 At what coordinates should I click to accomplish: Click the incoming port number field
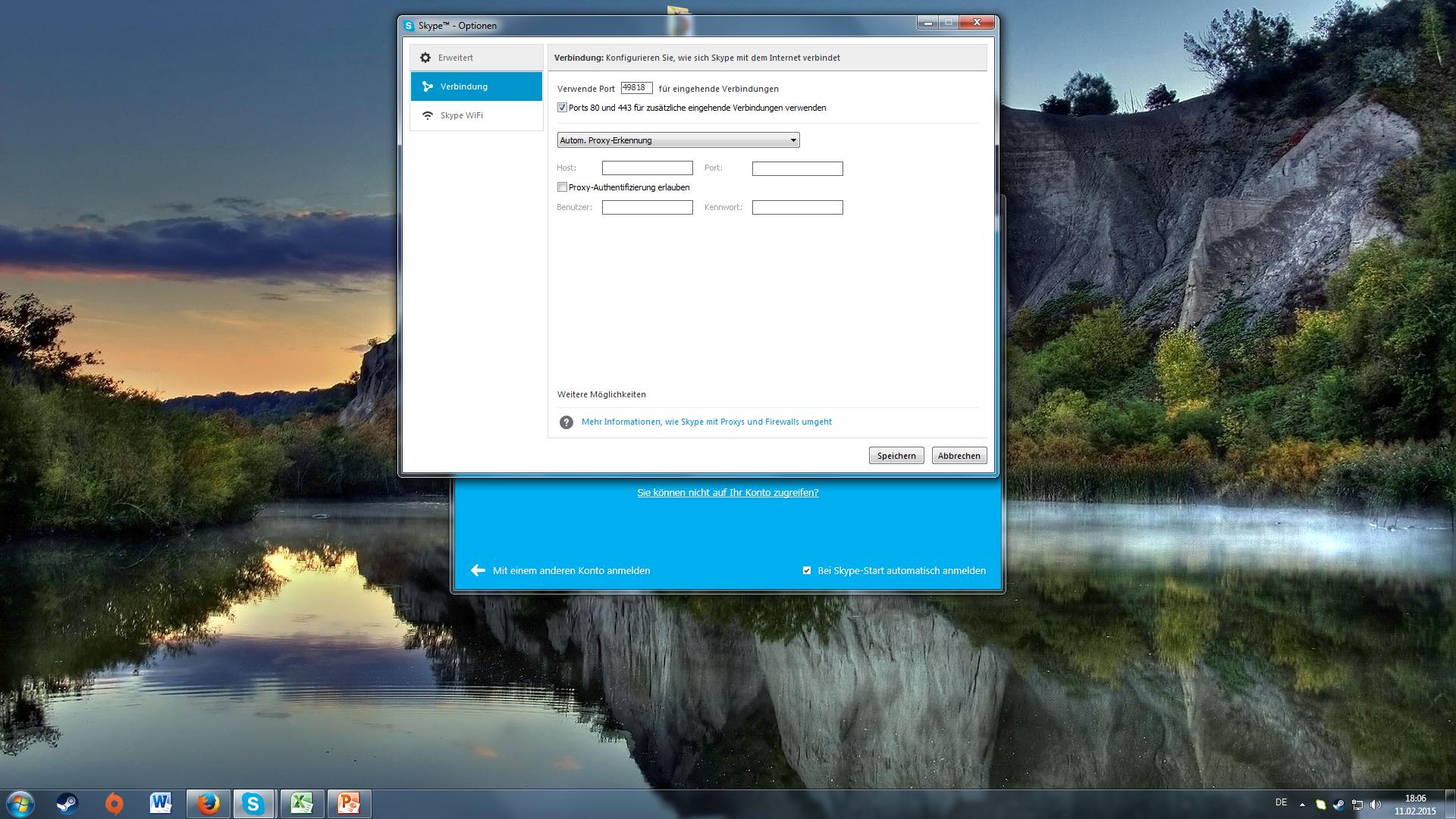coord(635,88)
